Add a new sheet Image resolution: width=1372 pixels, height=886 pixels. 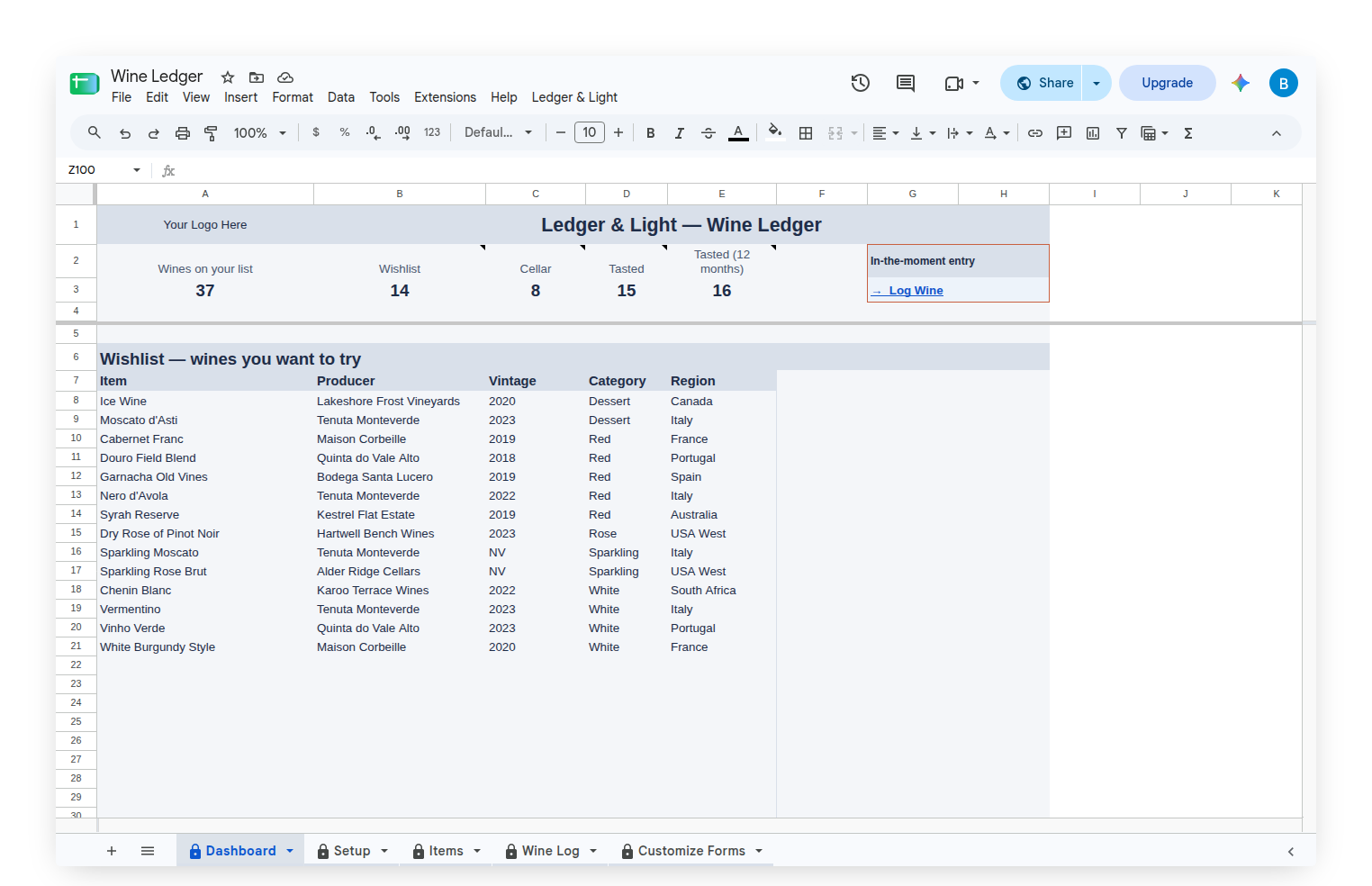[x=112, y=851]
